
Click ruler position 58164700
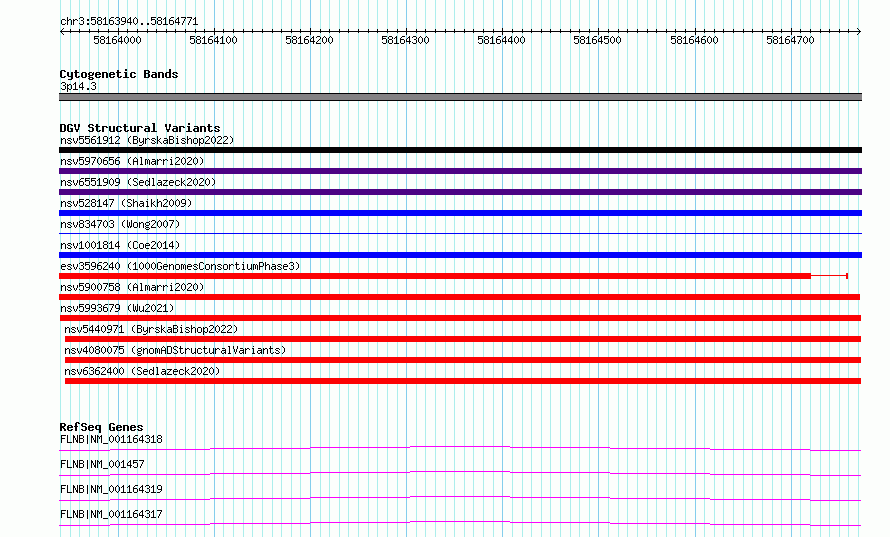(790, 40)
